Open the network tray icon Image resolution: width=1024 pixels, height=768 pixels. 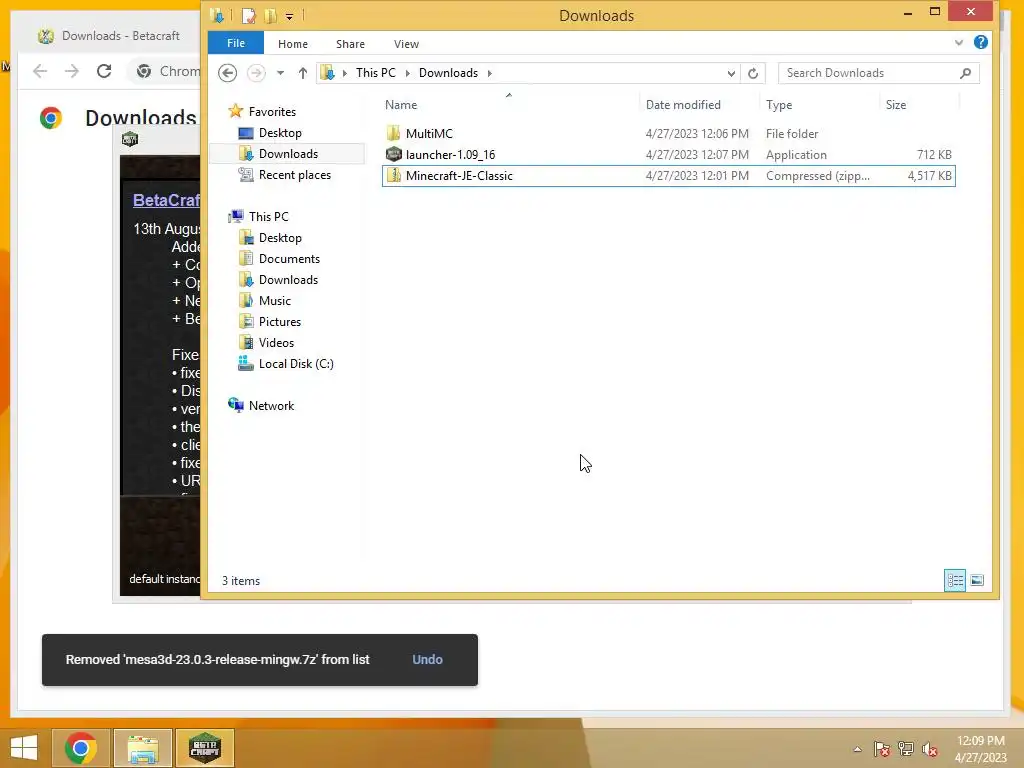pyautogui.click(x=906, y=749)
